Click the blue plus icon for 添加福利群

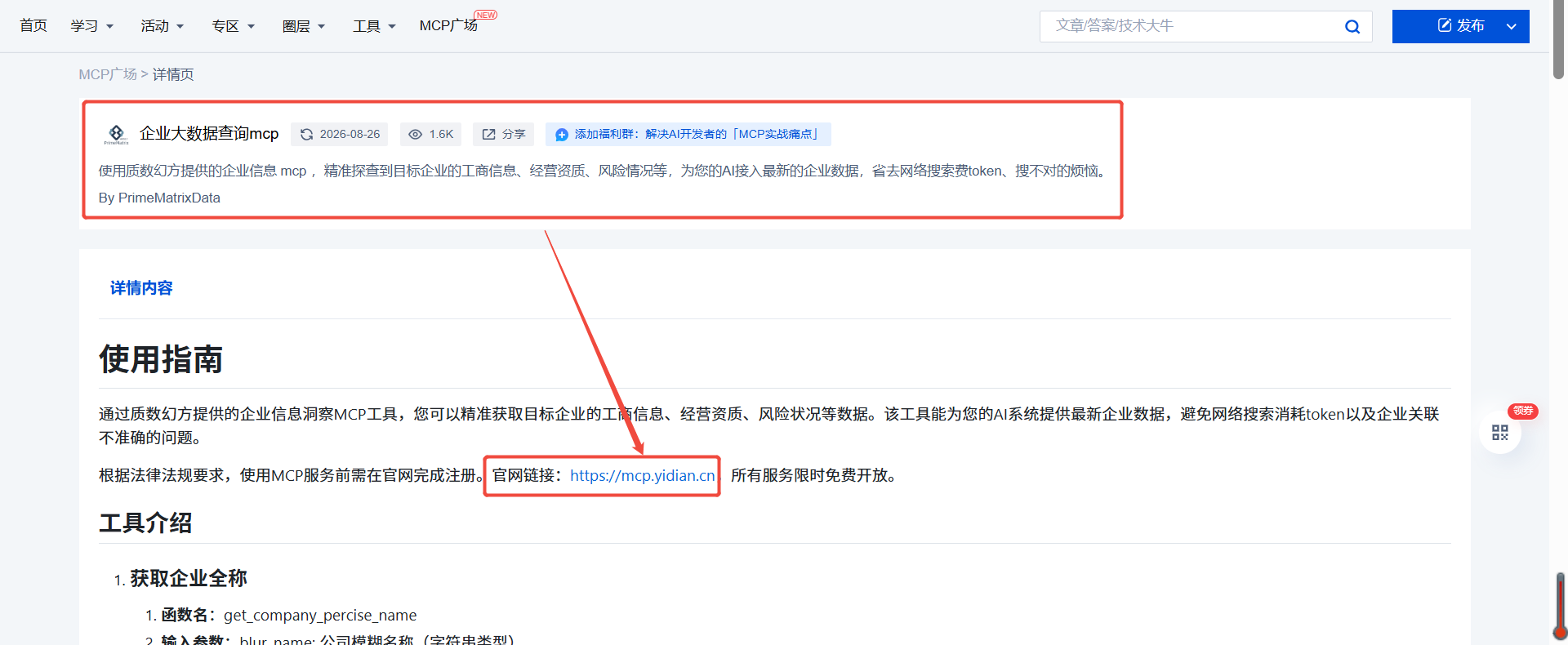pos(562,134)
